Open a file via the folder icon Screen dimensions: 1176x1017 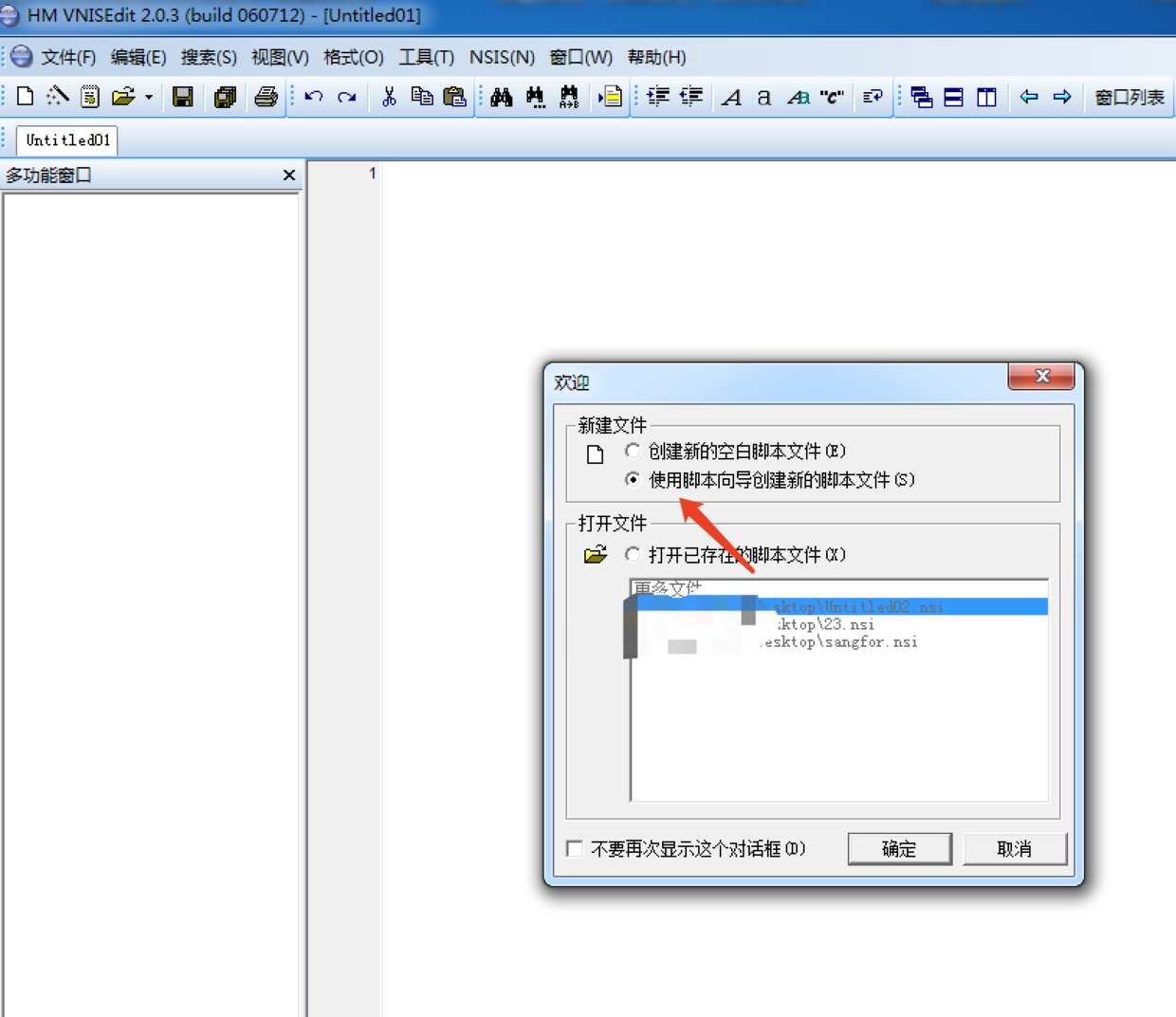pyautogui.click(x=123, y=96)
